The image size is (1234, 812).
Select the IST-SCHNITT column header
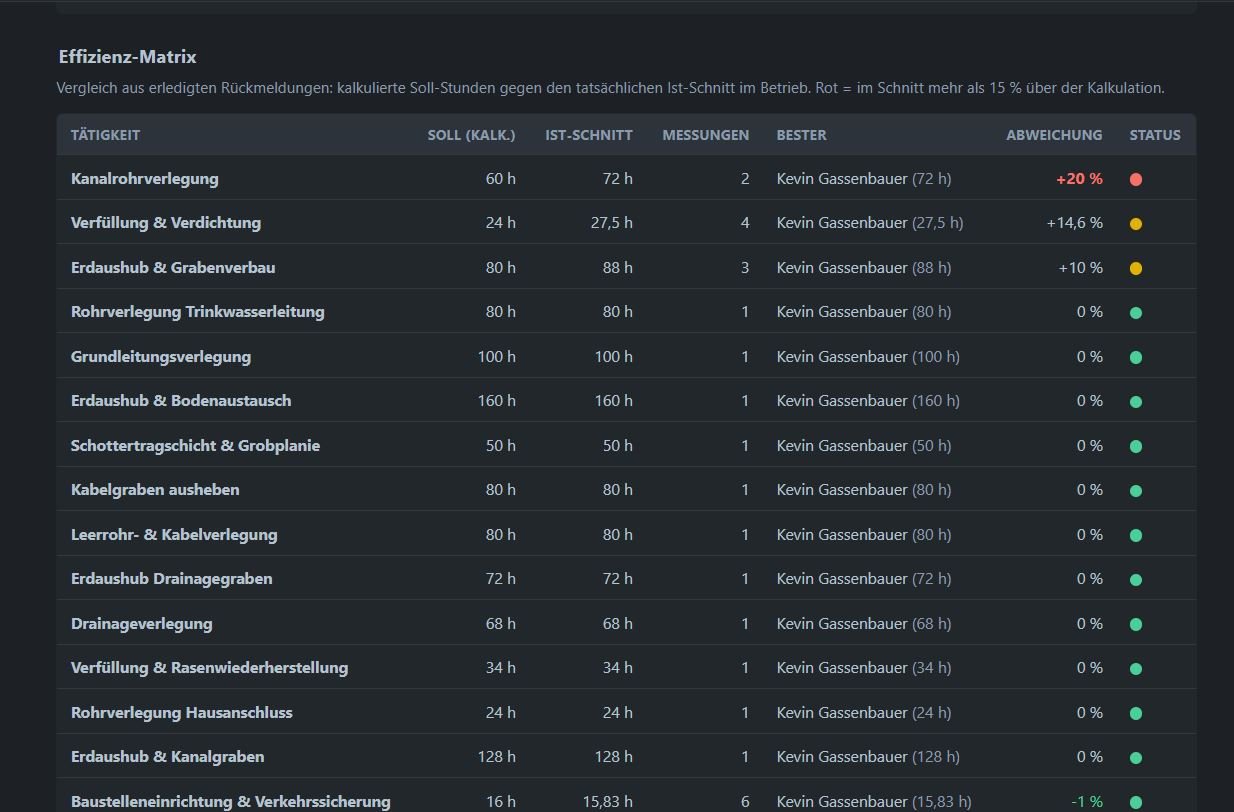(x=589, y=135)
